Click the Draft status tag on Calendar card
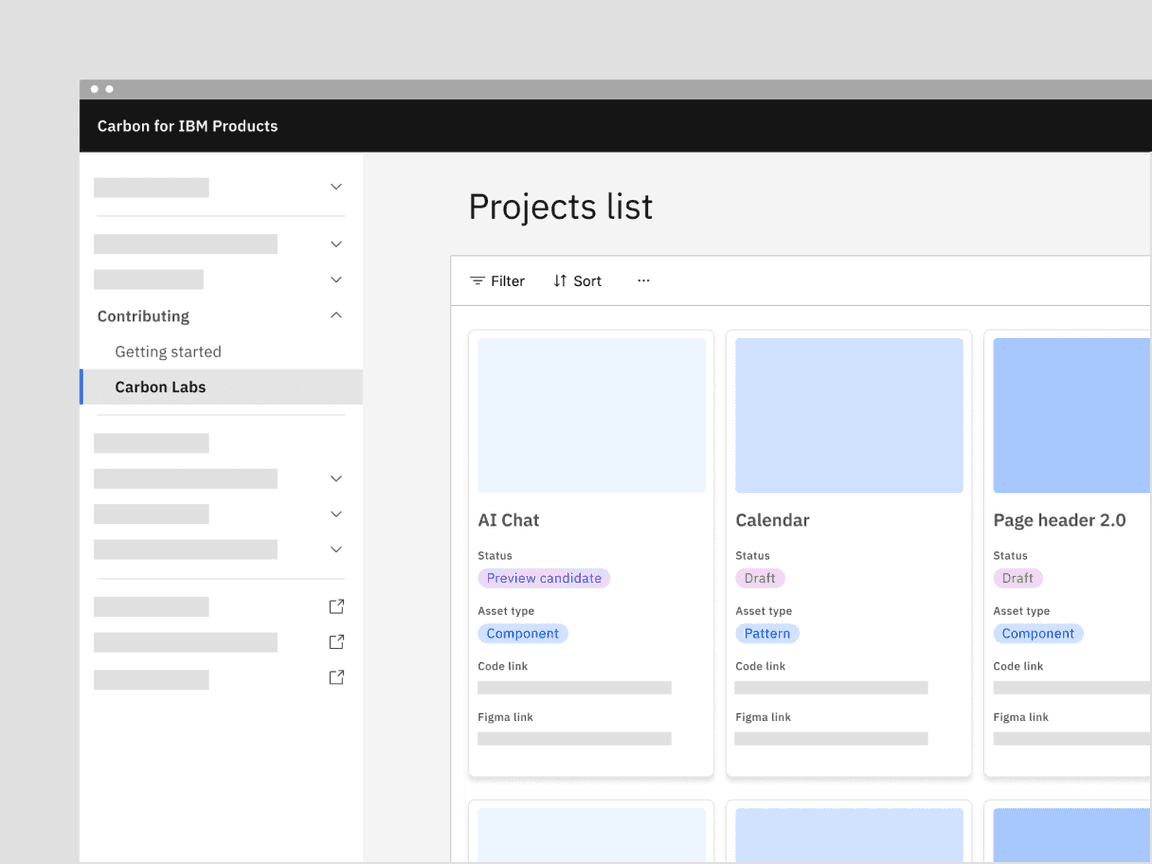 tap(760, 578)
